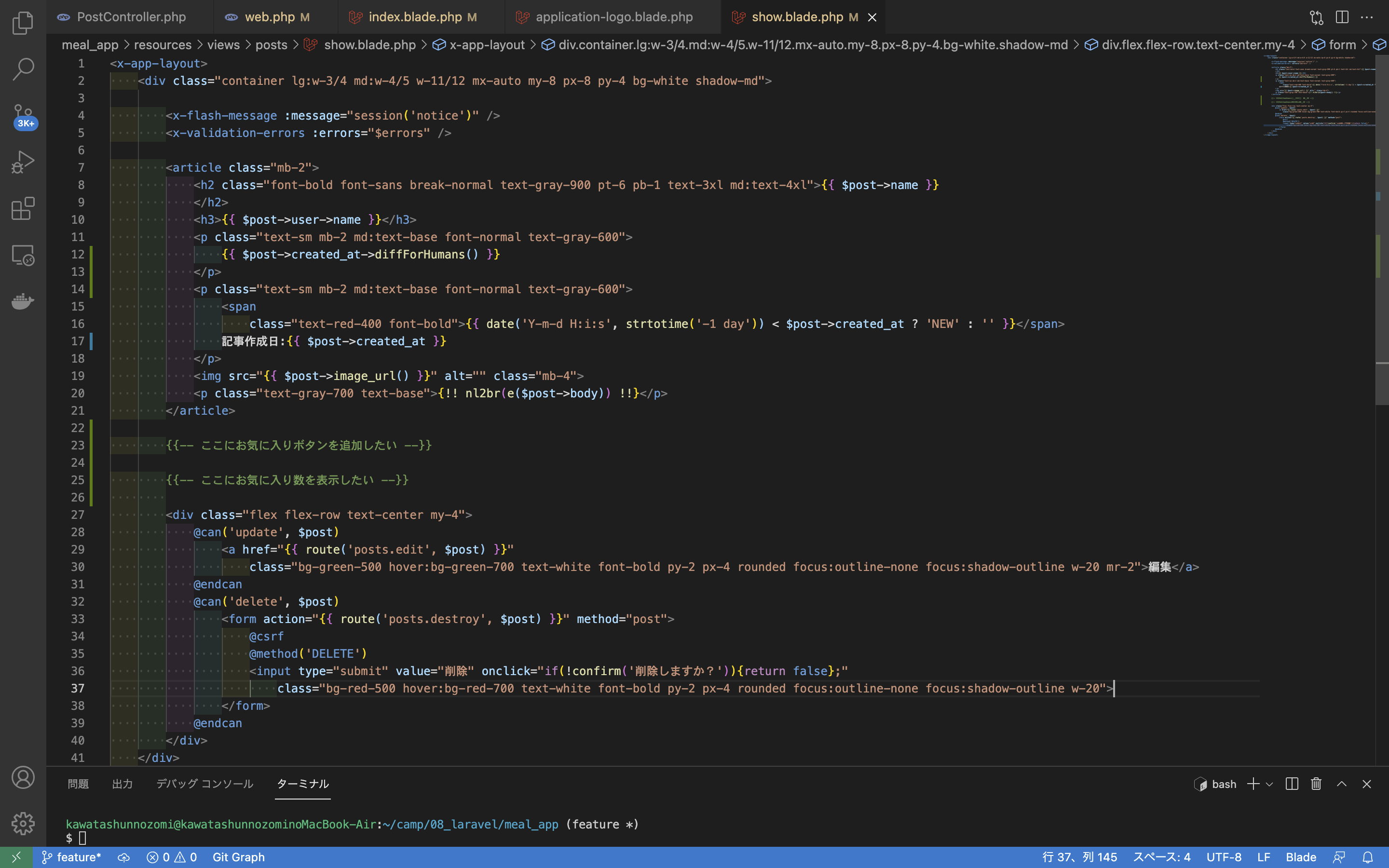Screen dimensions: 1389x868
Task: Open the Search view icon
Action: coord(23,69)
